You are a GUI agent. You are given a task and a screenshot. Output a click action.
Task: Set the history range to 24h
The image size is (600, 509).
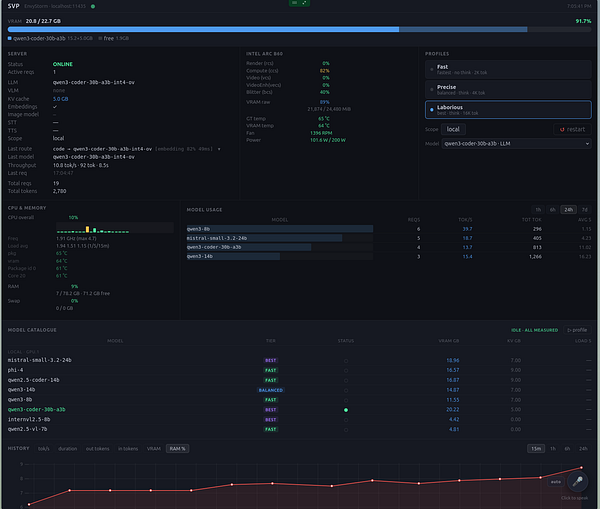click(583, 449)
